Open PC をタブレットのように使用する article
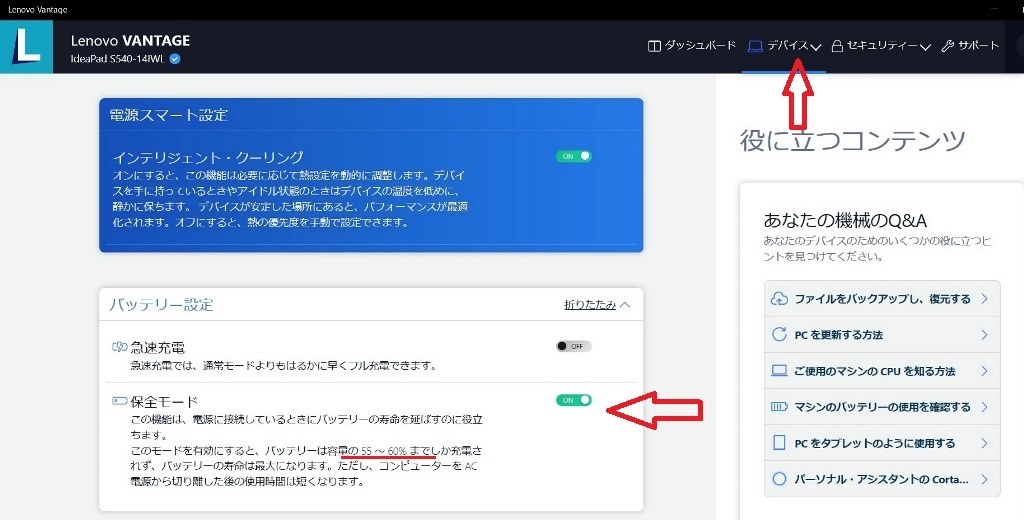The height and width of the screenshot is (520, 1024). pyautogui.click(x=882, y=443)
